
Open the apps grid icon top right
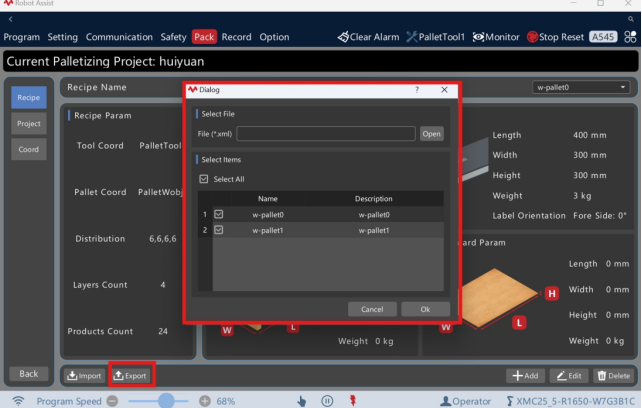[630, 37]
